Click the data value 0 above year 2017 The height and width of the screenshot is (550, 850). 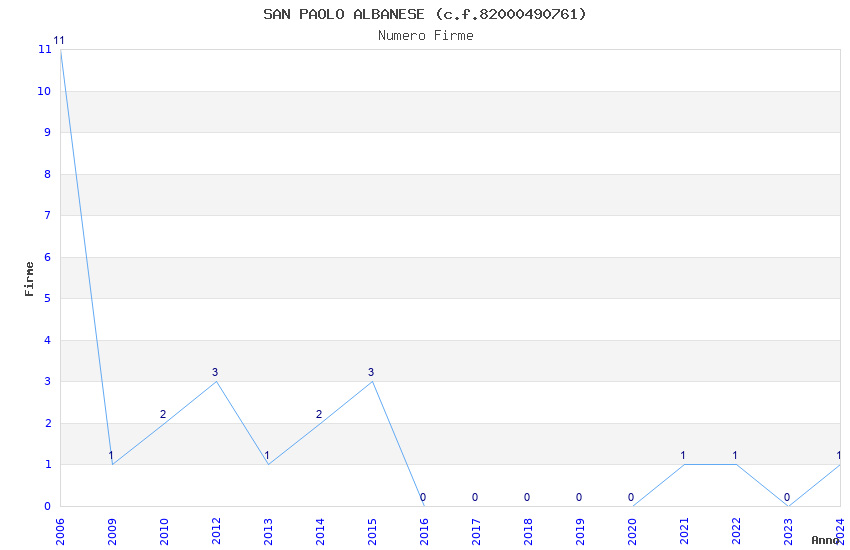(475, 497)
